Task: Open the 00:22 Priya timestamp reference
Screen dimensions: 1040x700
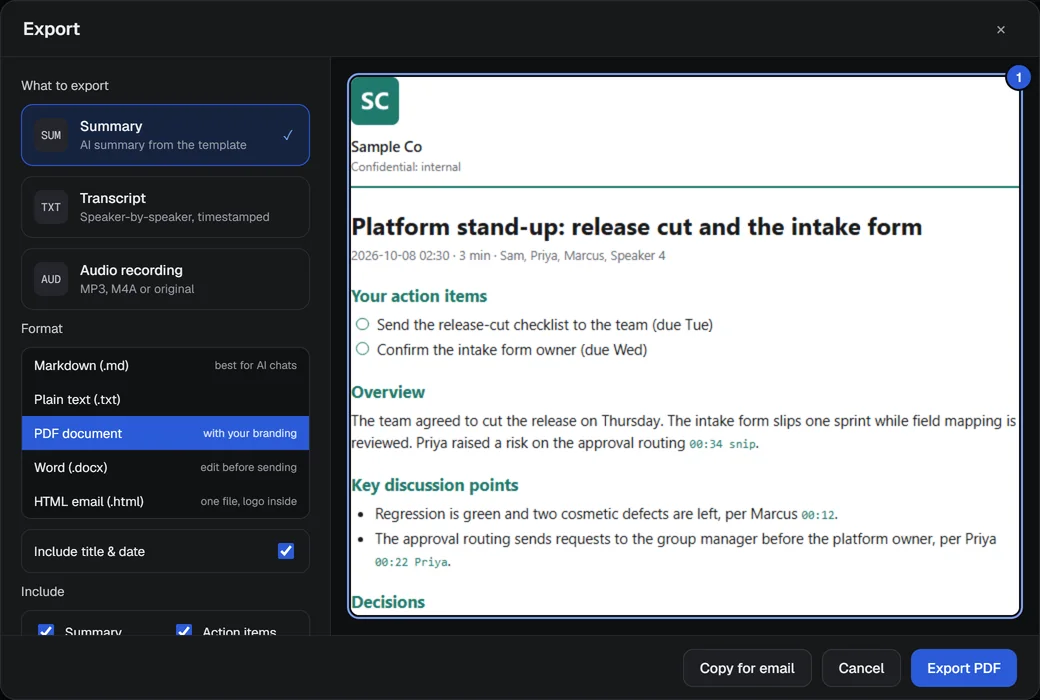Action: click(411, 562)
